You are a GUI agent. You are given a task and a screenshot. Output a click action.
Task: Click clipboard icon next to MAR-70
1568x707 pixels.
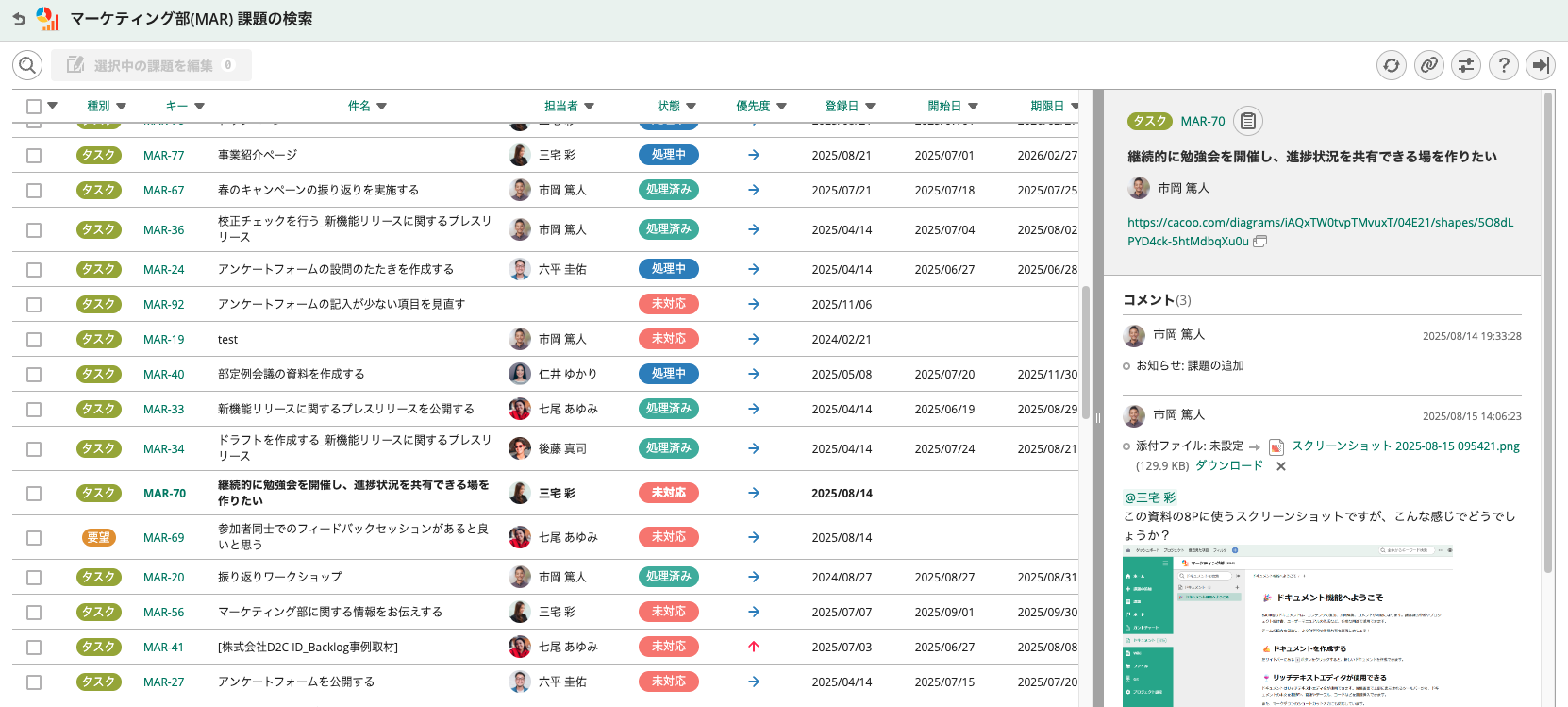(x=1248, y=121)
